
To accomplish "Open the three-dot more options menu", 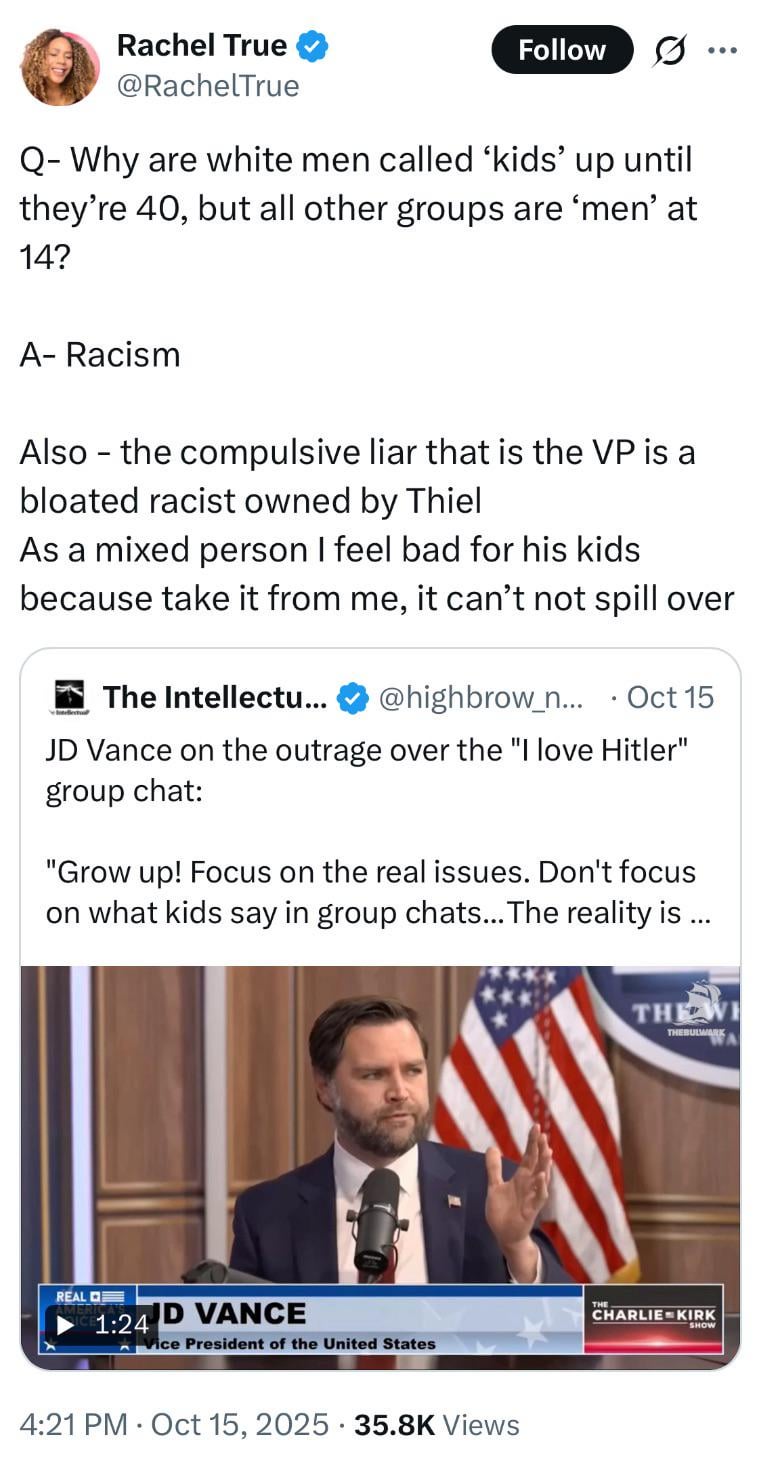I will pyautogui.click(x=720, y=50).
